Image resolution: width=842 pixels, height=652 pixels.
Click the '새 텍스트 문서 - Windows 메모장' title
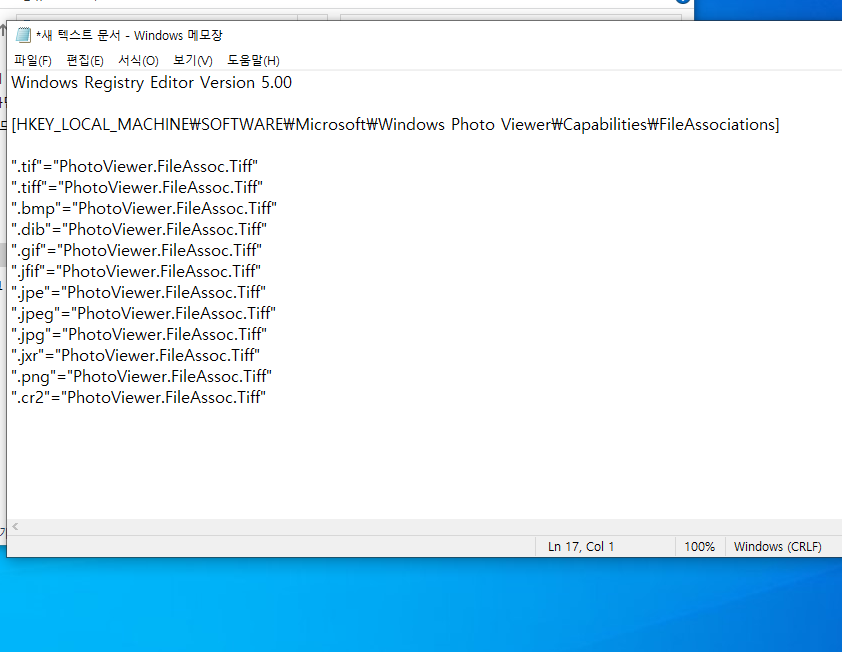(x=129, y=35)
